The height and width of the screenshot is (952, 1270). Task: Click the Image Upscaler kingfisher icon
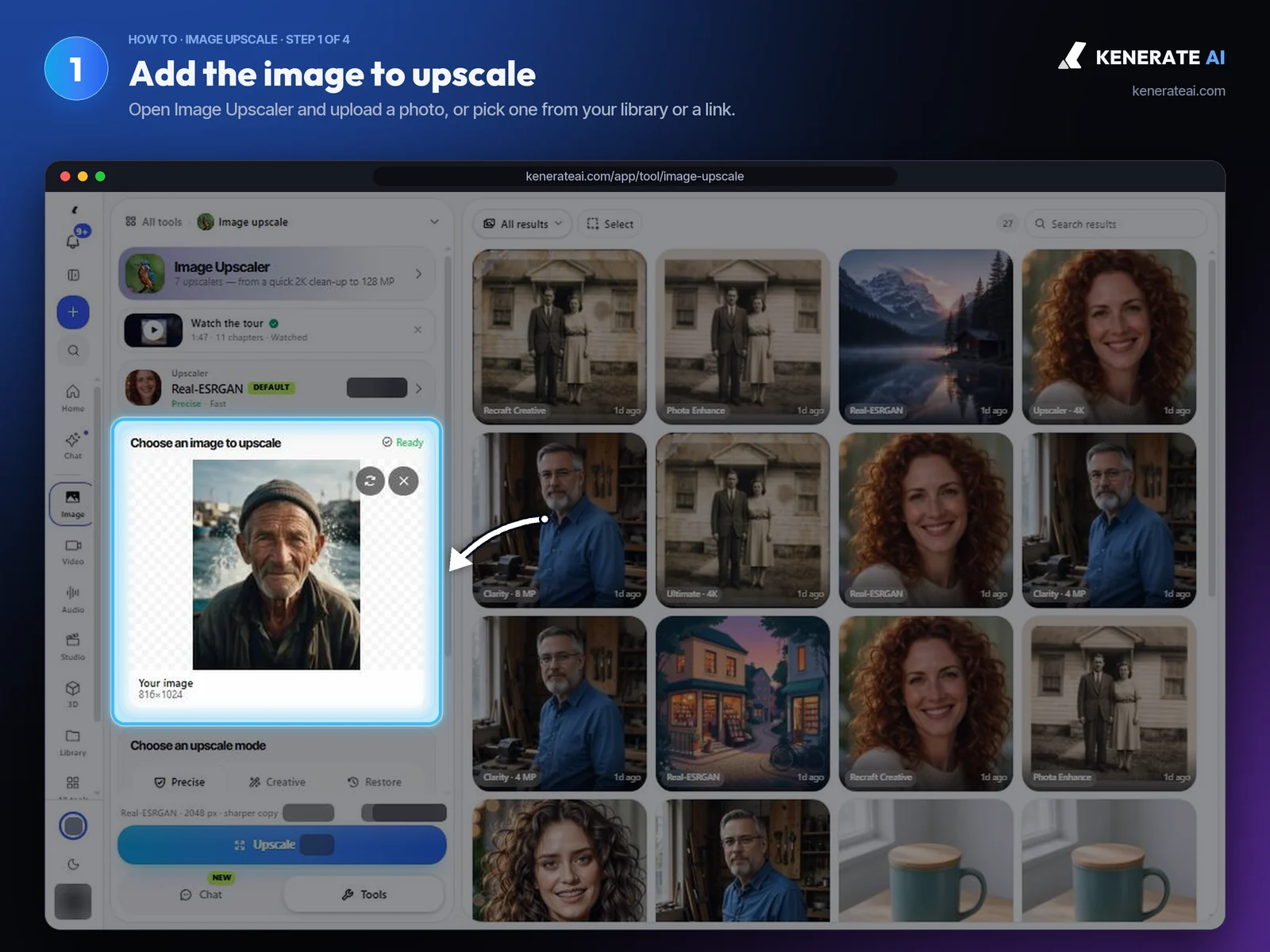(145, 274)
